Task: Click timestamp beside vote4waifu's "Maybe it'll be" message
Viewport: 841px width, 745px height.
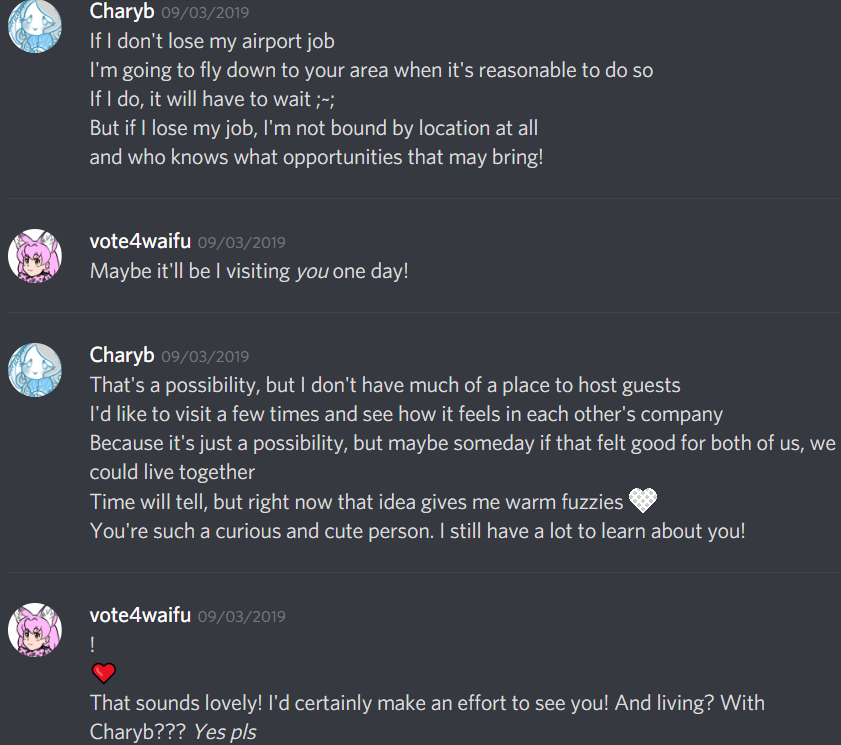Action: tap(241, 242)
